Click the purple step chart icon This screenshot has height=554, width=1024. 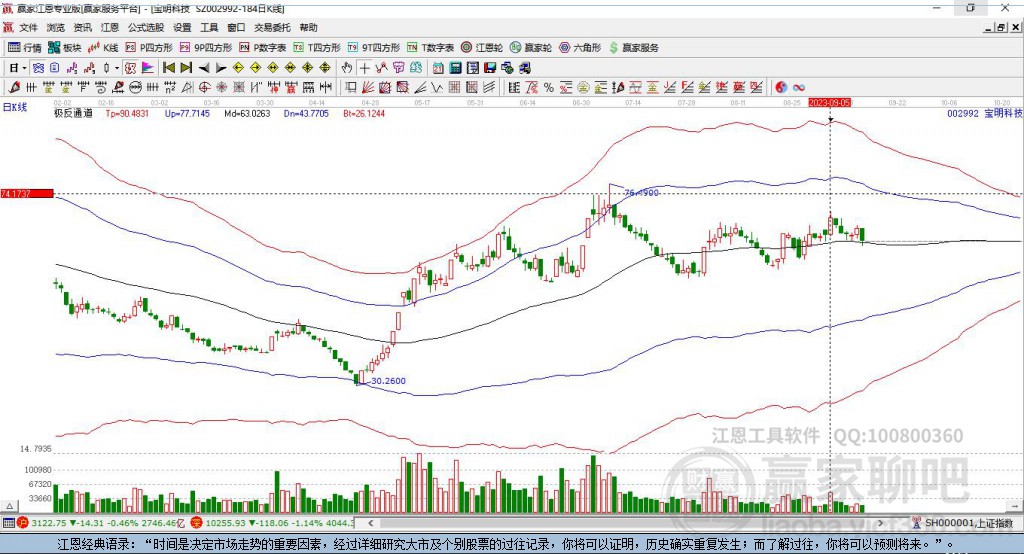click(x=71, y=68)
